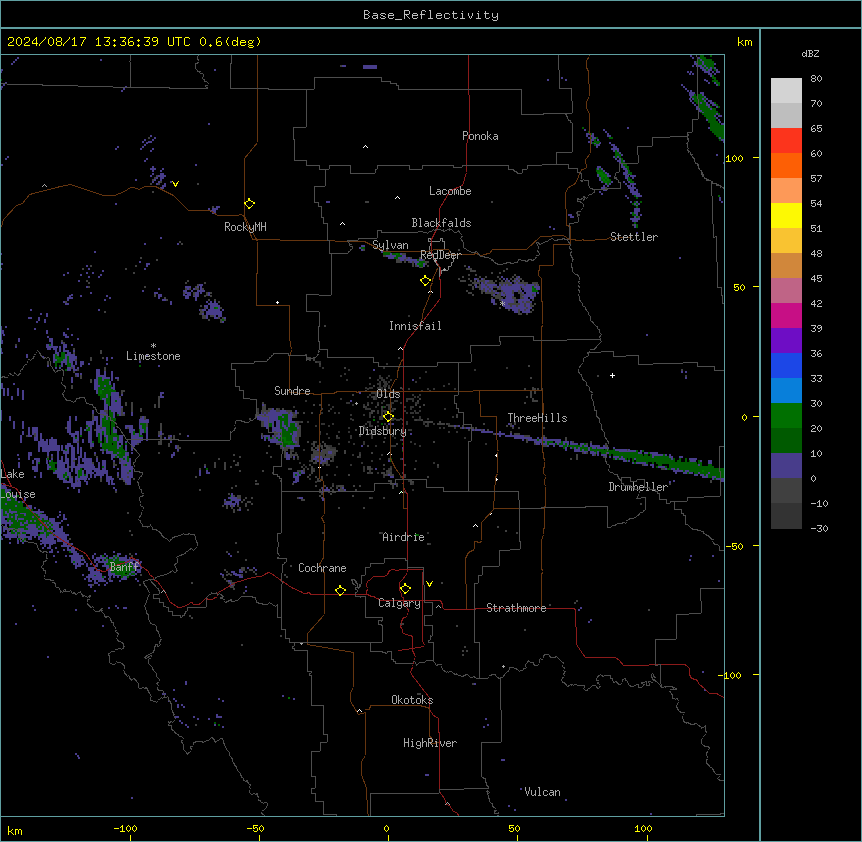
Task: Pick the slate purple 0-10 dBZ legend swatch
Action: click(x=786, y=466)
